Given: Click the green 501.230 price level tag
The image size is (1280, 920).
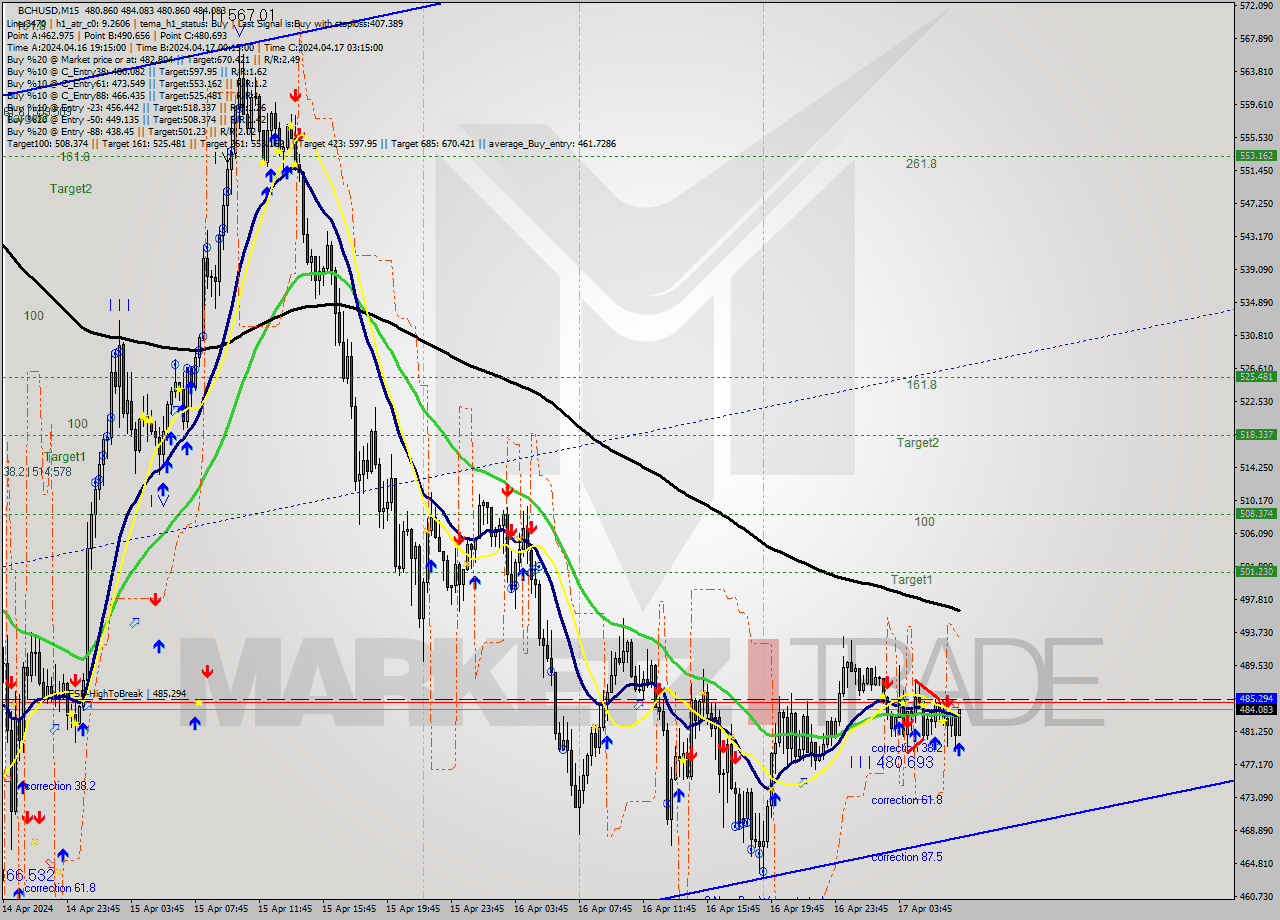Looking at the screenshot, I should tap(1256, 571).
